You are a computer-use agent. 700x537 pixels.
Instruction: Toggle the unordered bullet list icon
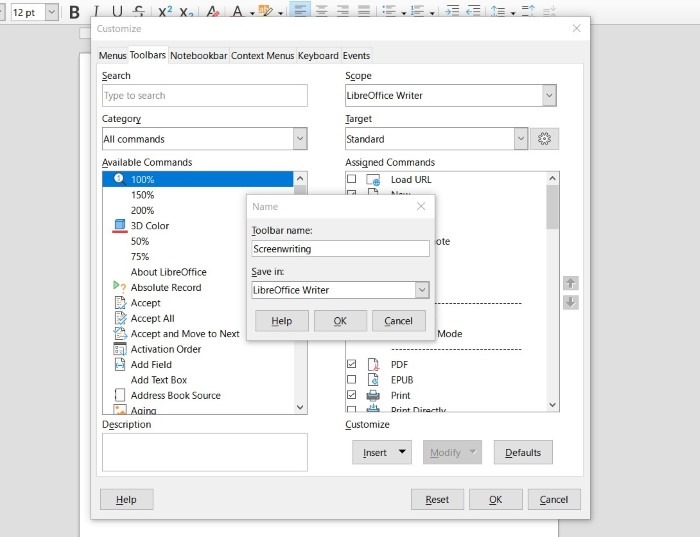click(389, 11)
